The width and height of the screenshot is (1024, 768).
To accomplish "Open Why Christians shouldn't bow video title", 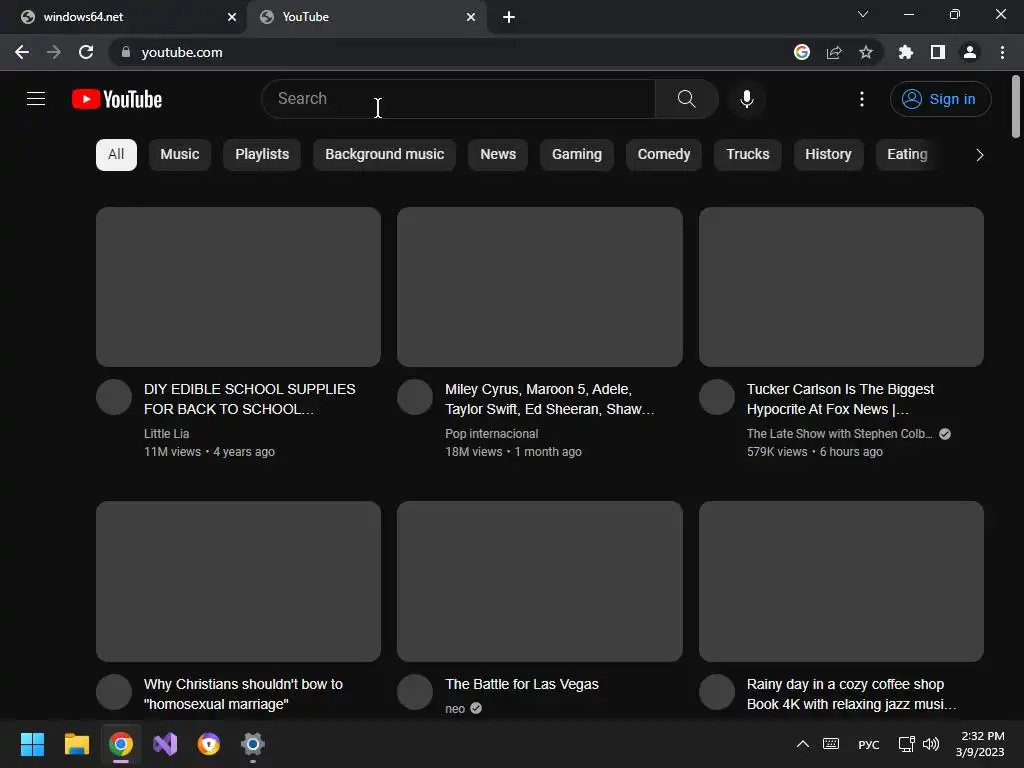I will [x=243, y=694].
